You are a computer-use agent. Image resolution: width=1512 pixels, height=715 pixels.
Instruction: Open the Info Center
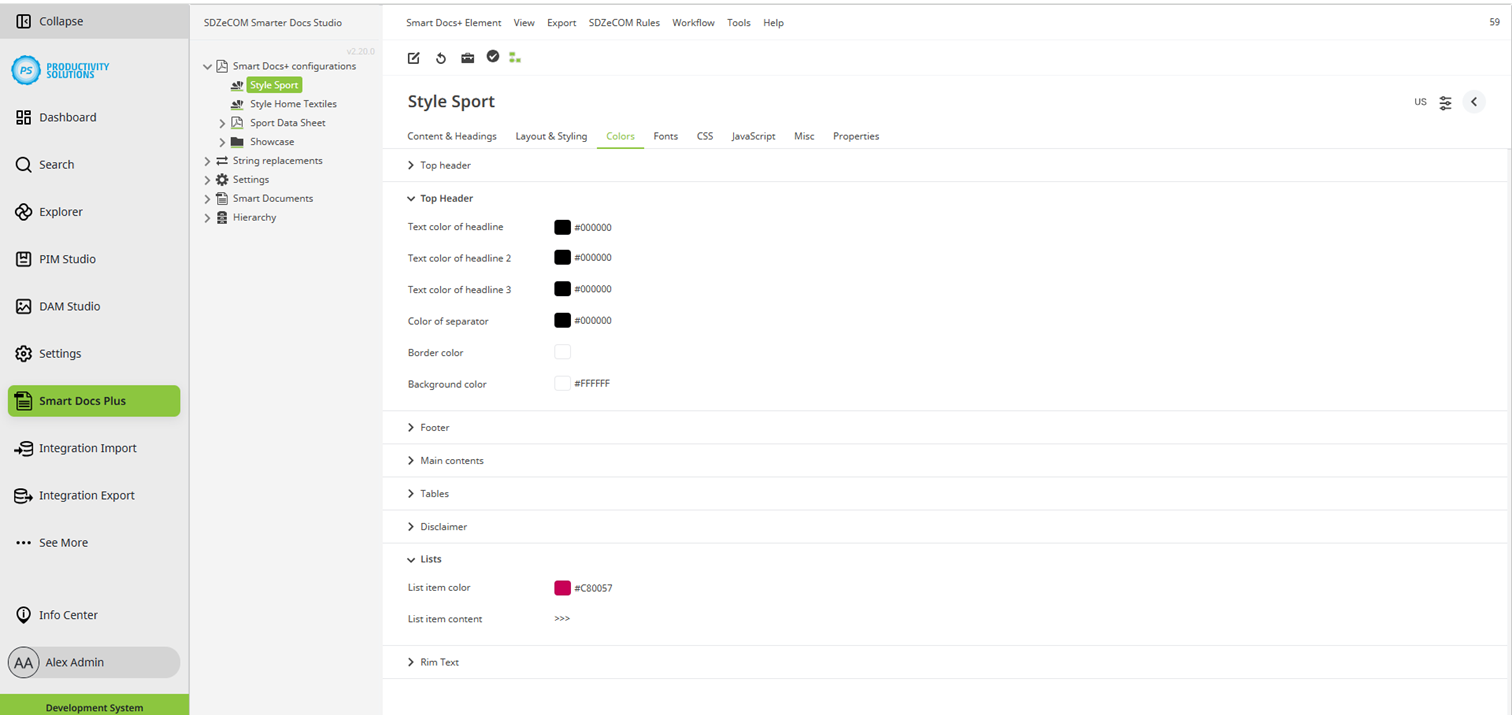[94, 615]
